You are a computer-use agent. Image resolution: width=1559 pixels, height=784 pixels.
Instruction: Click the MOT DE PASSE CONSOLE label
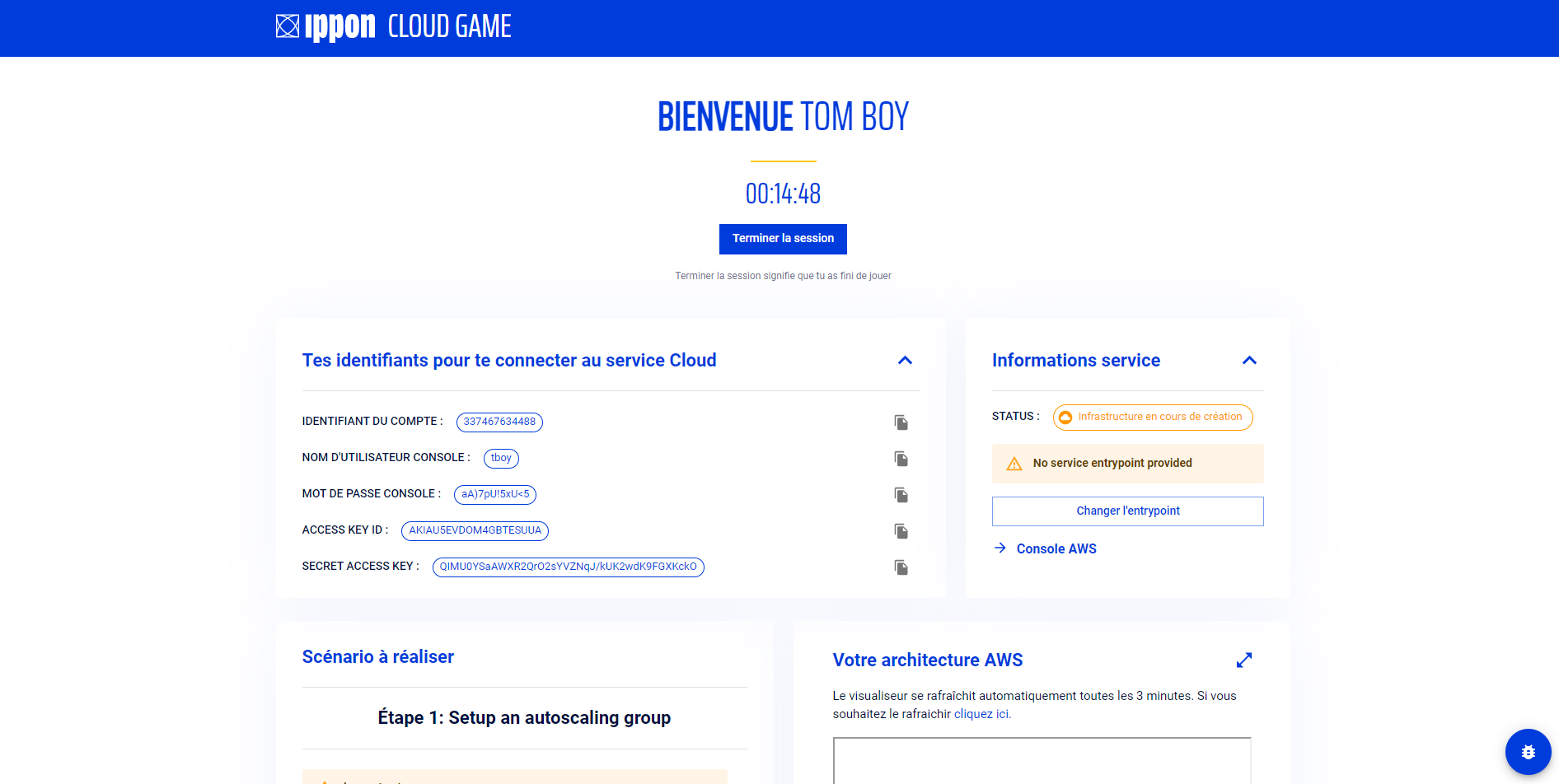372,493
